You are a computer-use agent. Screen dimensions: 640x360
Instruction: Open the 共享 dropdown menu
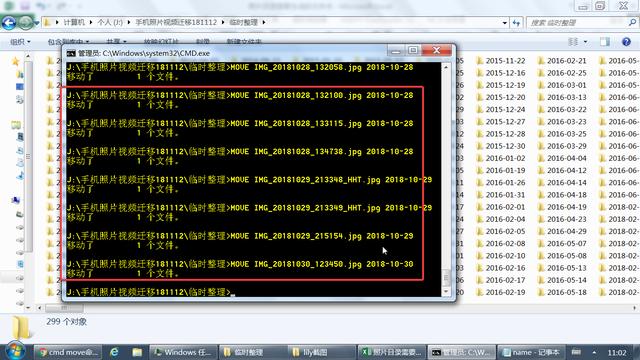tap(116, 42)
